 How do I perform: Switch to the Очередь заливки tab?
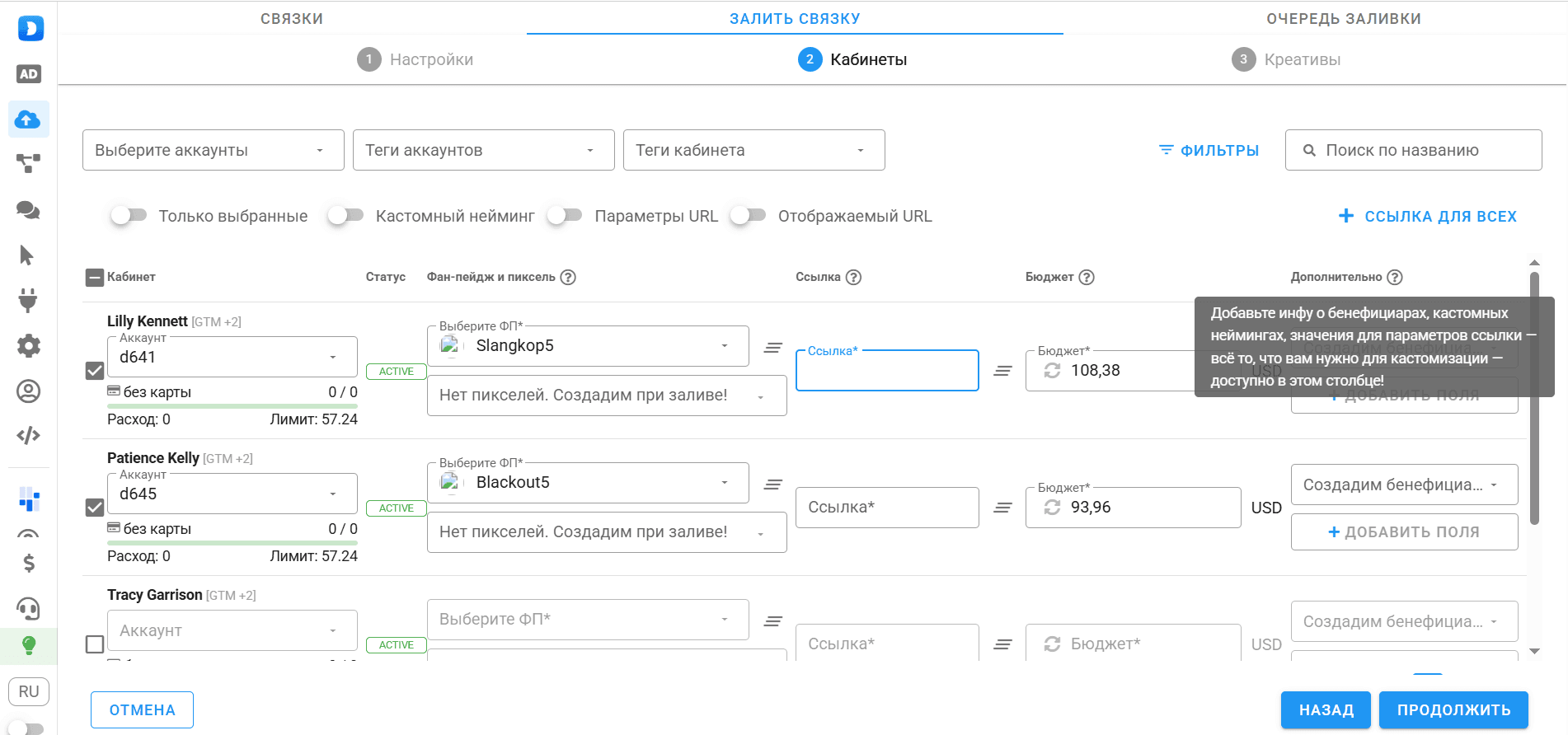(1343, 19)
